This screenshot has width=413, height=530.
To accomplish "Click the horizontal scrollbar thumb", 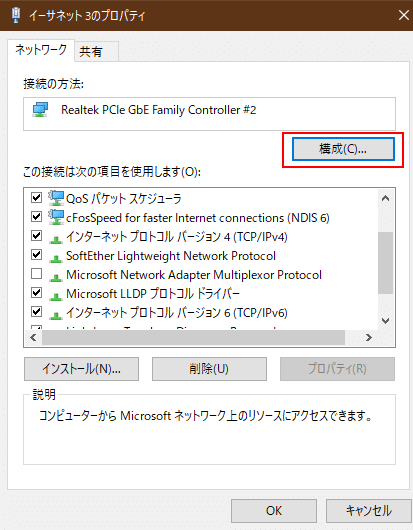I will 193,337.
